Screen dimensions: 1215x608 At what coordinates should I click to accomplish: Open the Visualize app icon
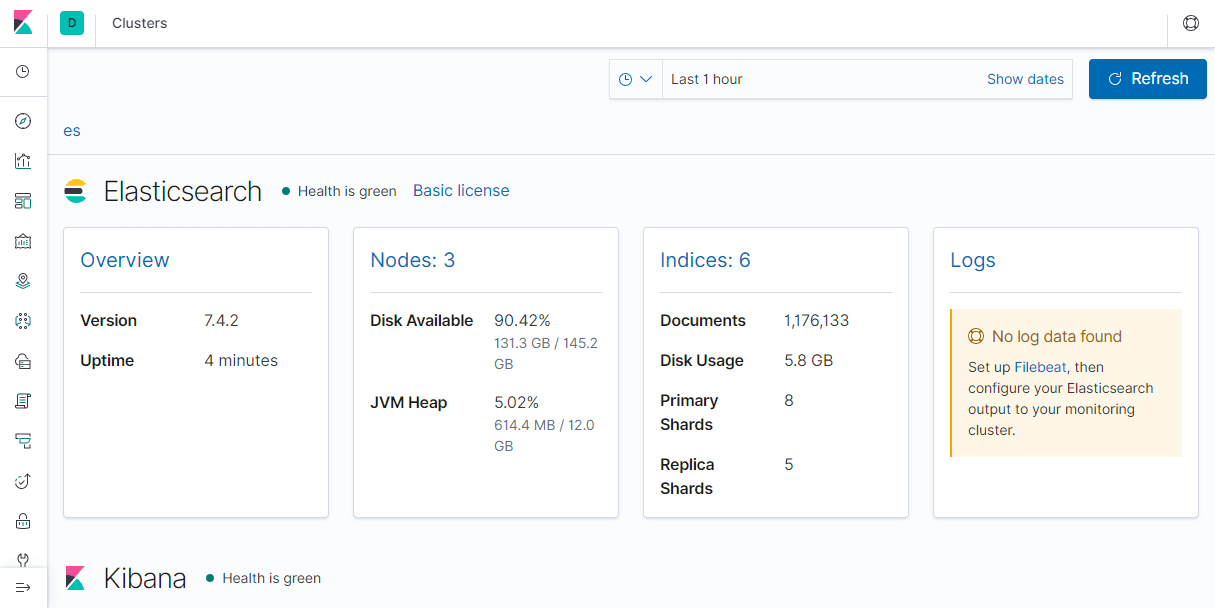click(23, 161)
